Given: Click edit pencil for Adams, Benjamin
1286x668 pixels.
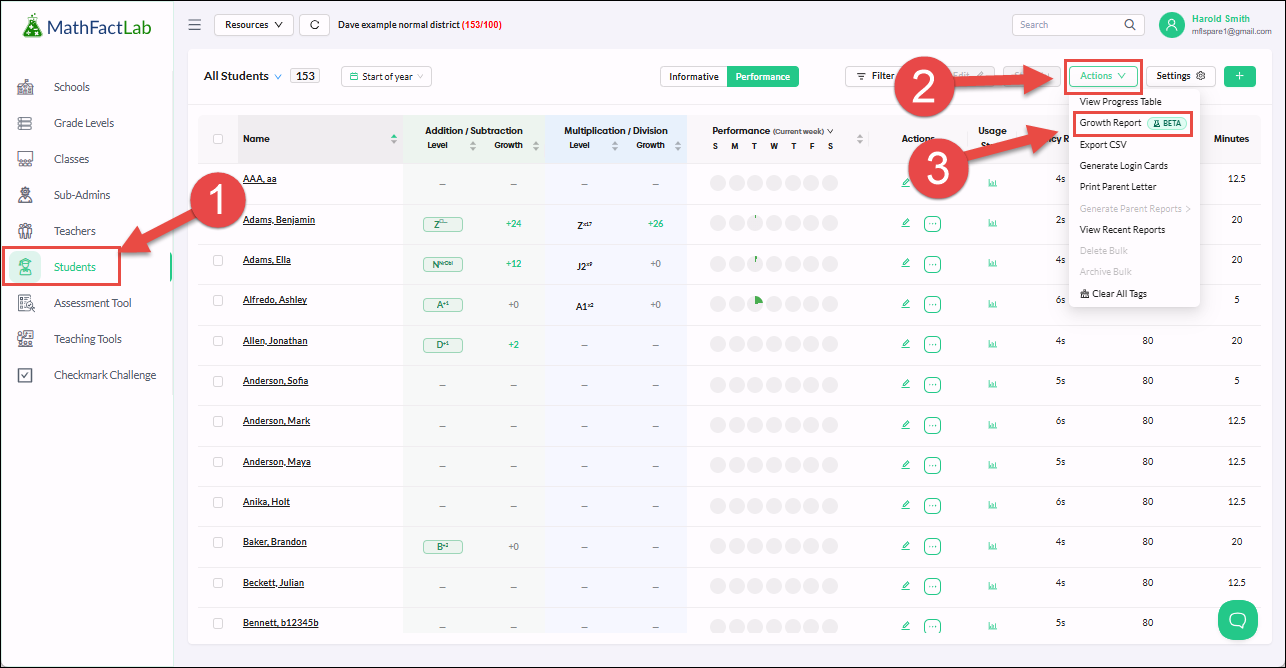Looking at the screenshot, I should click(x=906, y=223).
